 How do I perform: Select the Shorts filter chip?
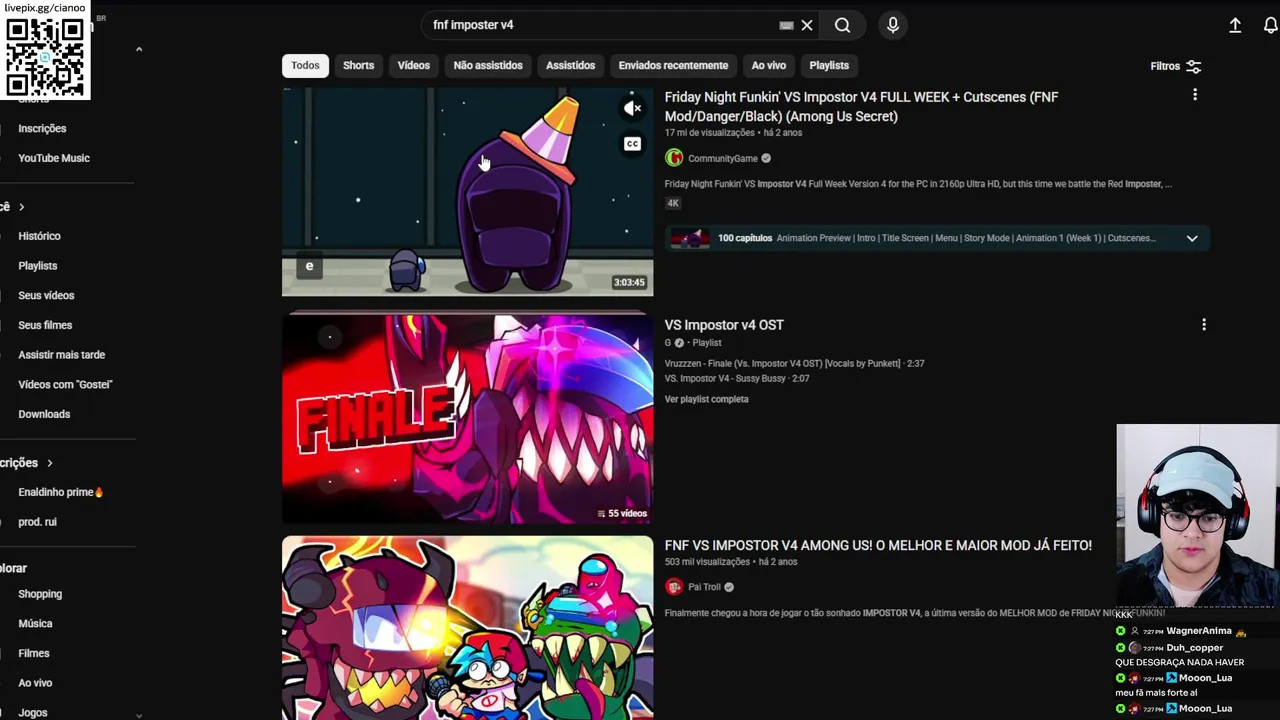358,65
